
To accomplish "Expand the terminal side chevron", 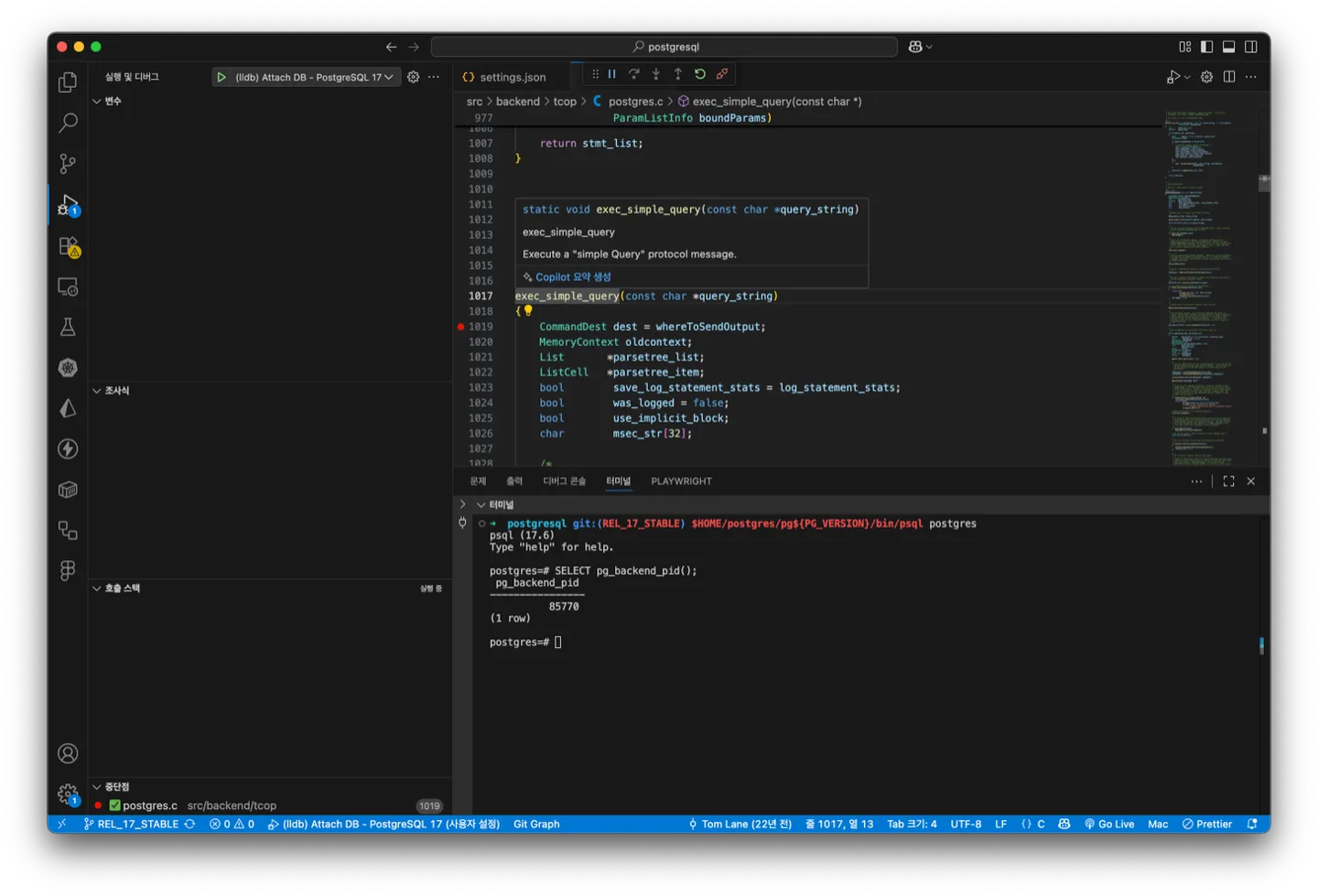I will [462, 504].
